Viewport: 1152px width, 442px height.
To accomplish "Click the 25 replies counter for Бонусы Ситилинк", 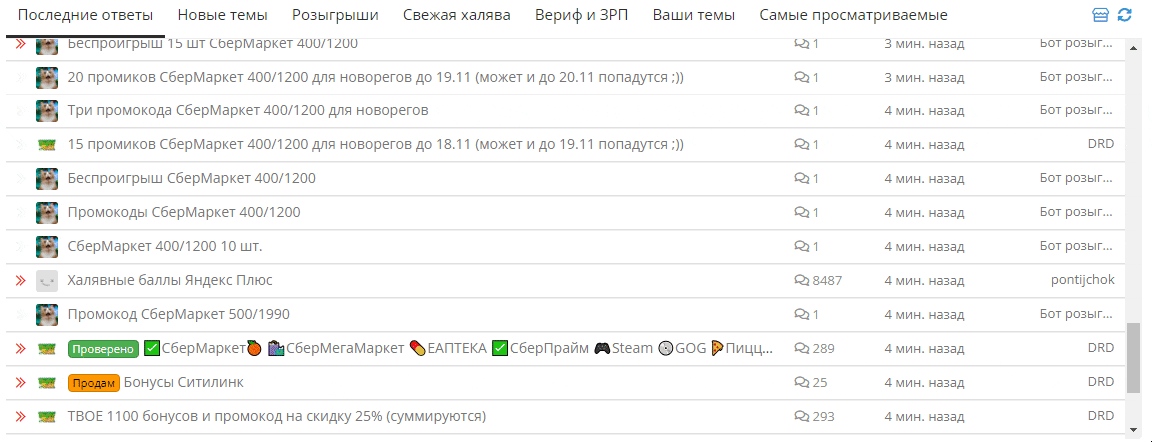I will [x=811, y=383].
